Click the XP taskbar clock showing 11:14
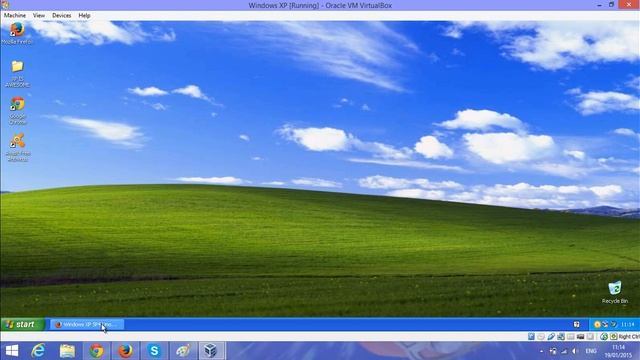640x360 pixels. point(627,324)
